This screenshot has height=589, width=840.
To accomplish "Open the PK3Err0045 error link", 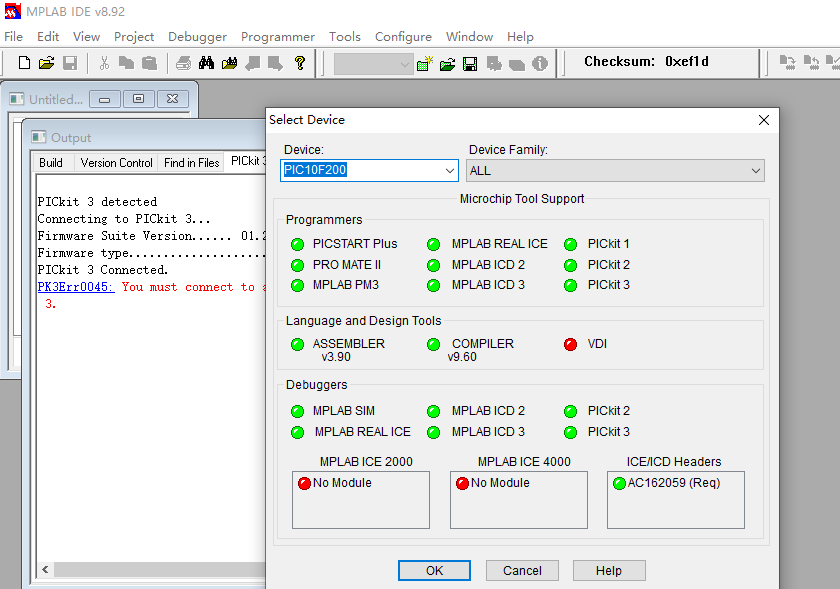I will [76, 287].
